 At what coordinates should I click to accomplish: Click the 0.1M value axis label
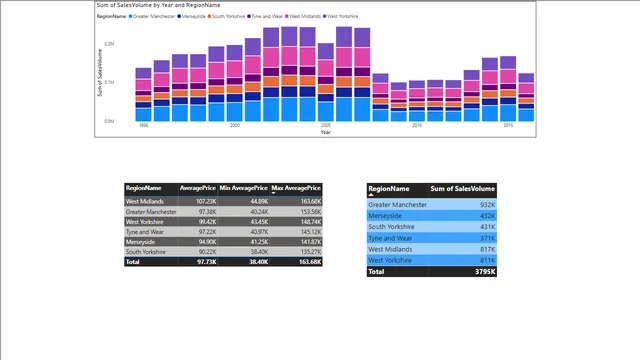click(x=109, y=82)
